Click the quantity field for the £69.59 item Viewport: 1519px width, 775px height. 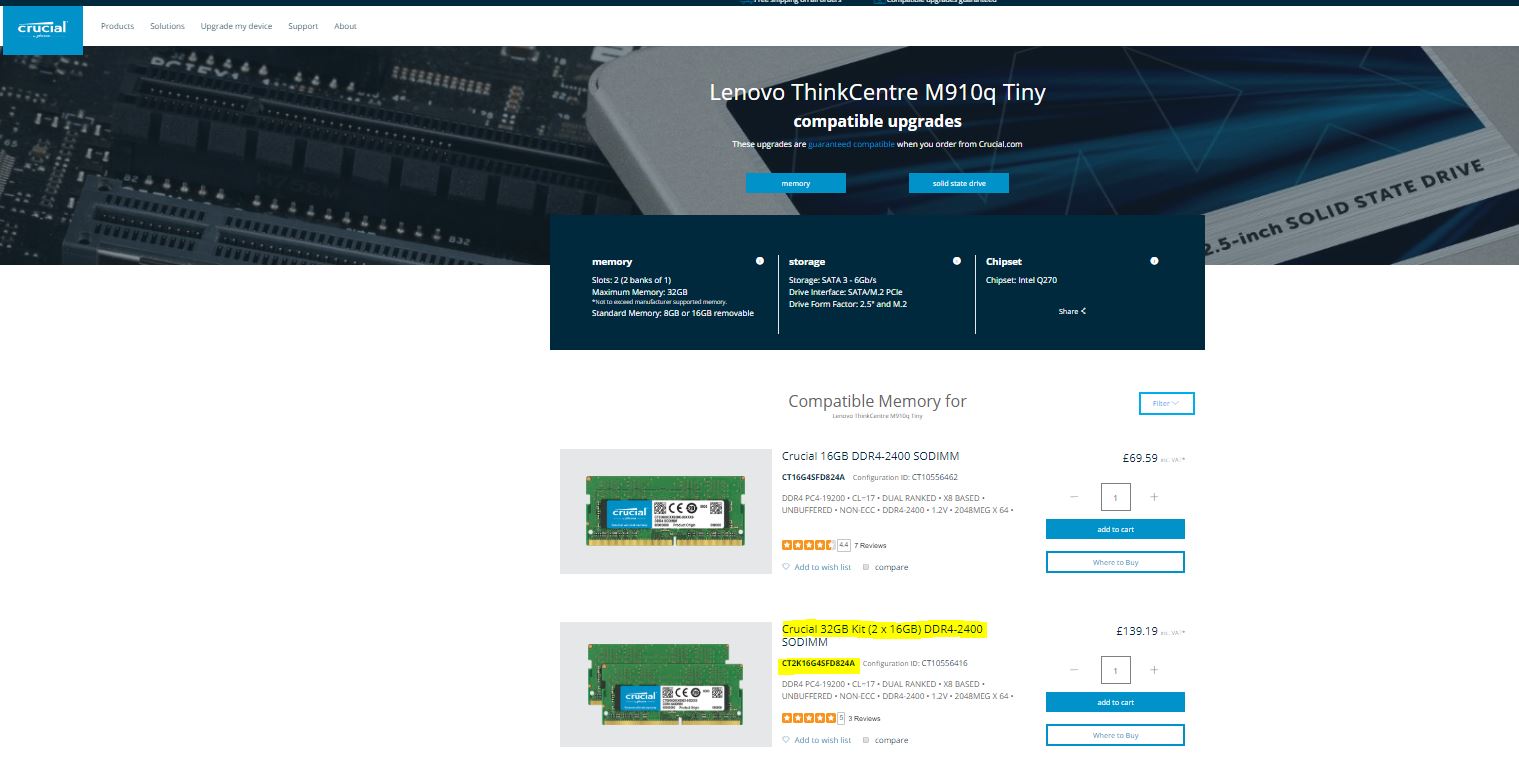click(x=1115, y=497)
